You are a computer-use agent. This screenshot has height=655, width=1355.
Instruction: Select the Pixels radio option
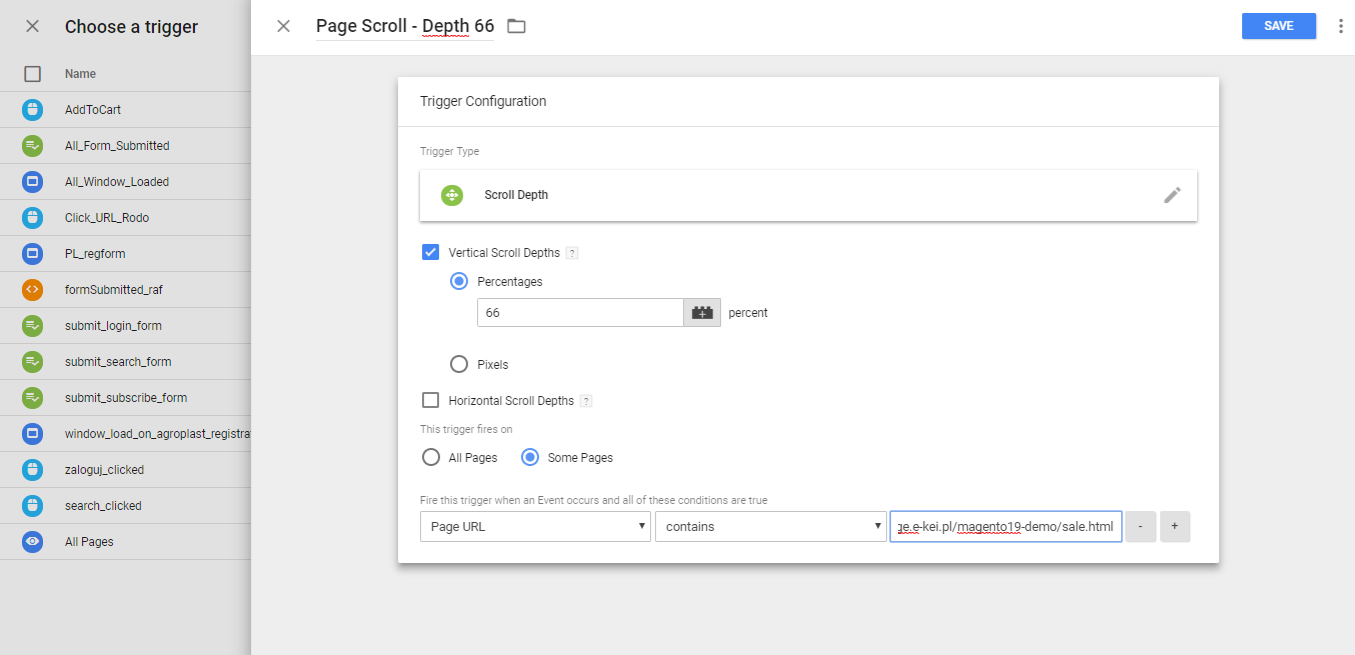459,365
